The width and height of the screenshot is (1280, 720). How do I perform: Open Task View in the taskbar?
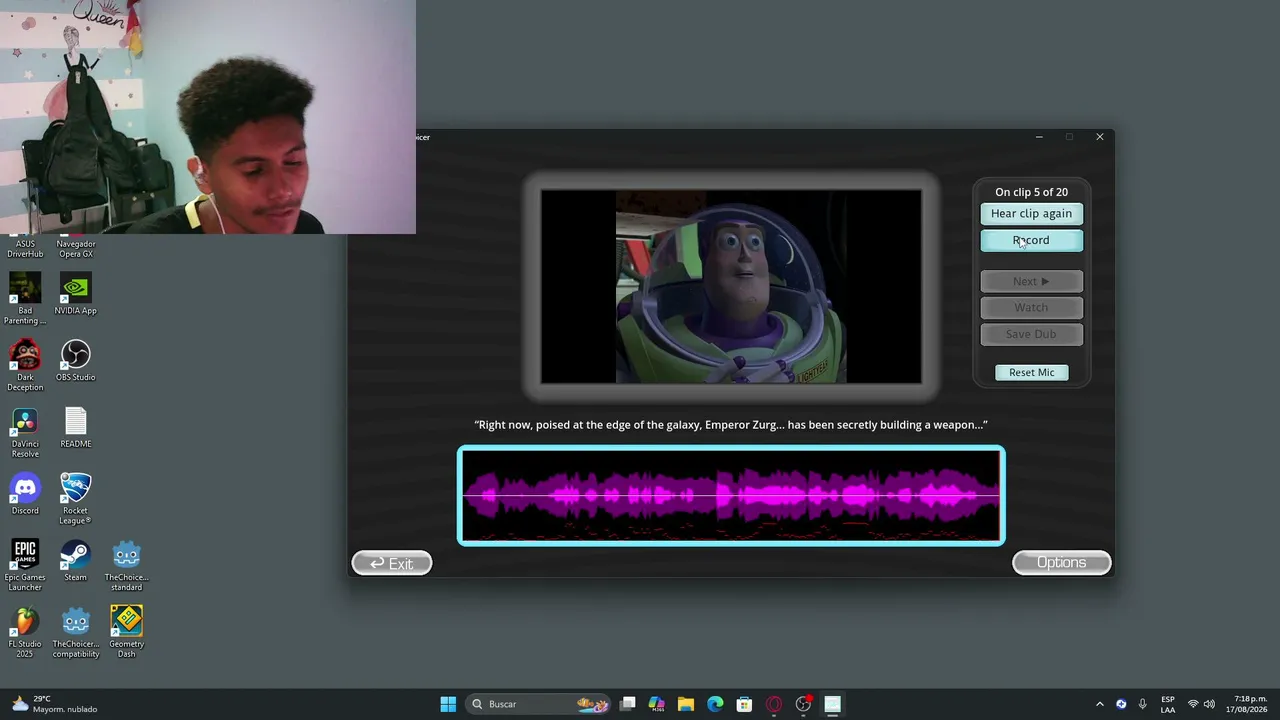pos(628,704)
